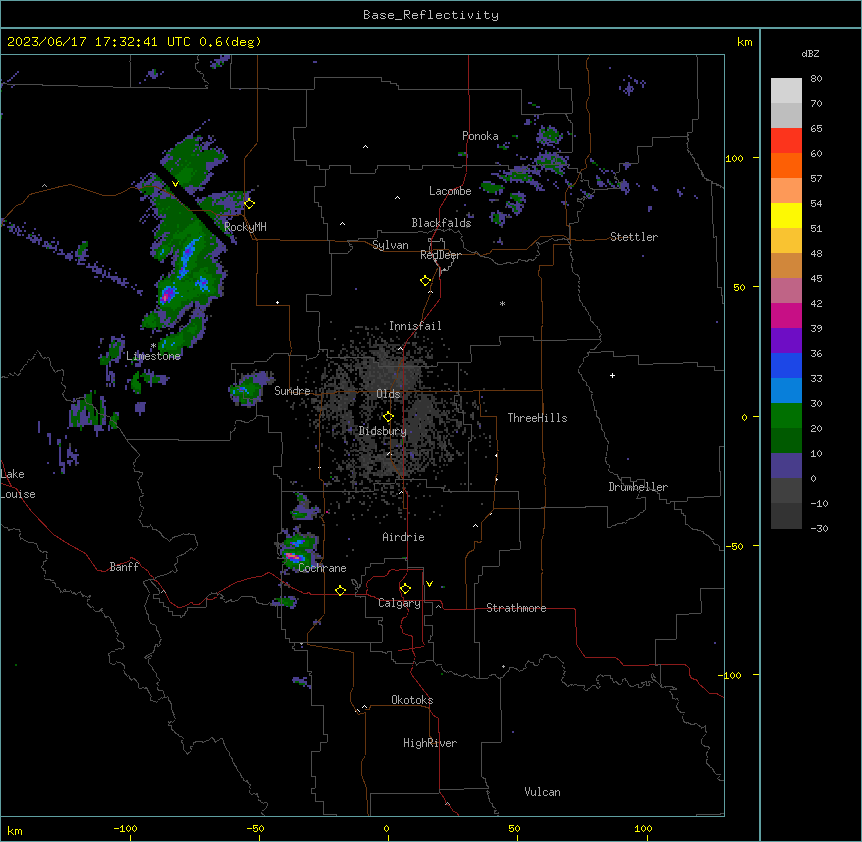Click the yellow v marker northwest of RockyMH
862x842 pixels.
pos(175,184)
